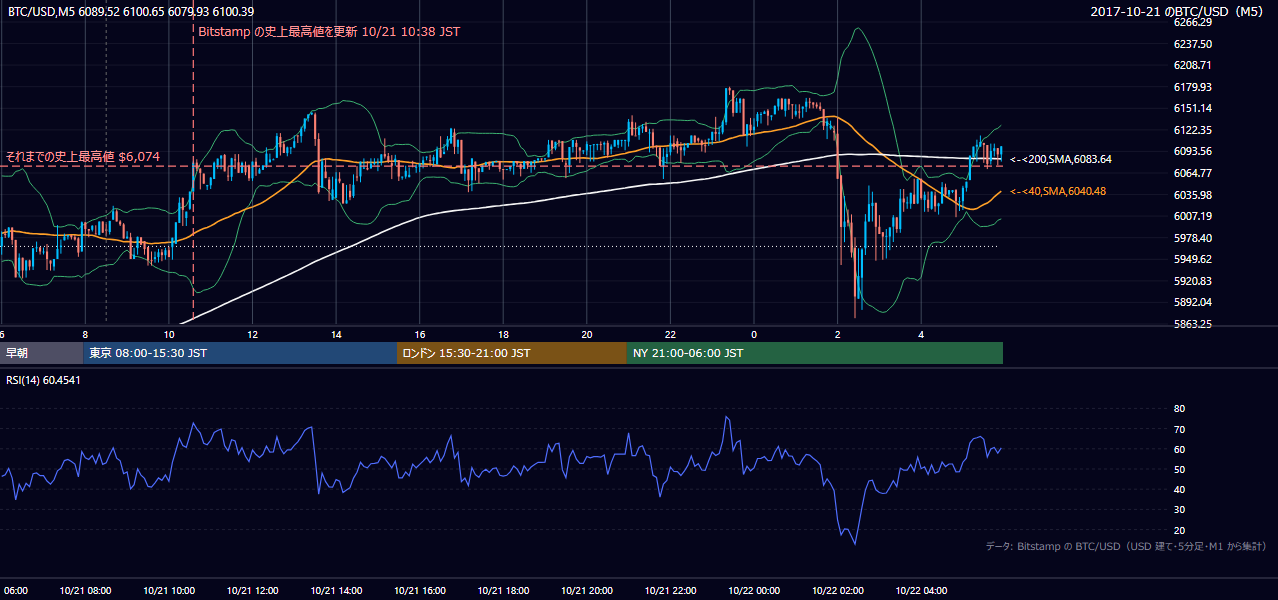
Task: Click the "<-<200,SMA,6083.64" indicator label
Action: pos(1061,159)
